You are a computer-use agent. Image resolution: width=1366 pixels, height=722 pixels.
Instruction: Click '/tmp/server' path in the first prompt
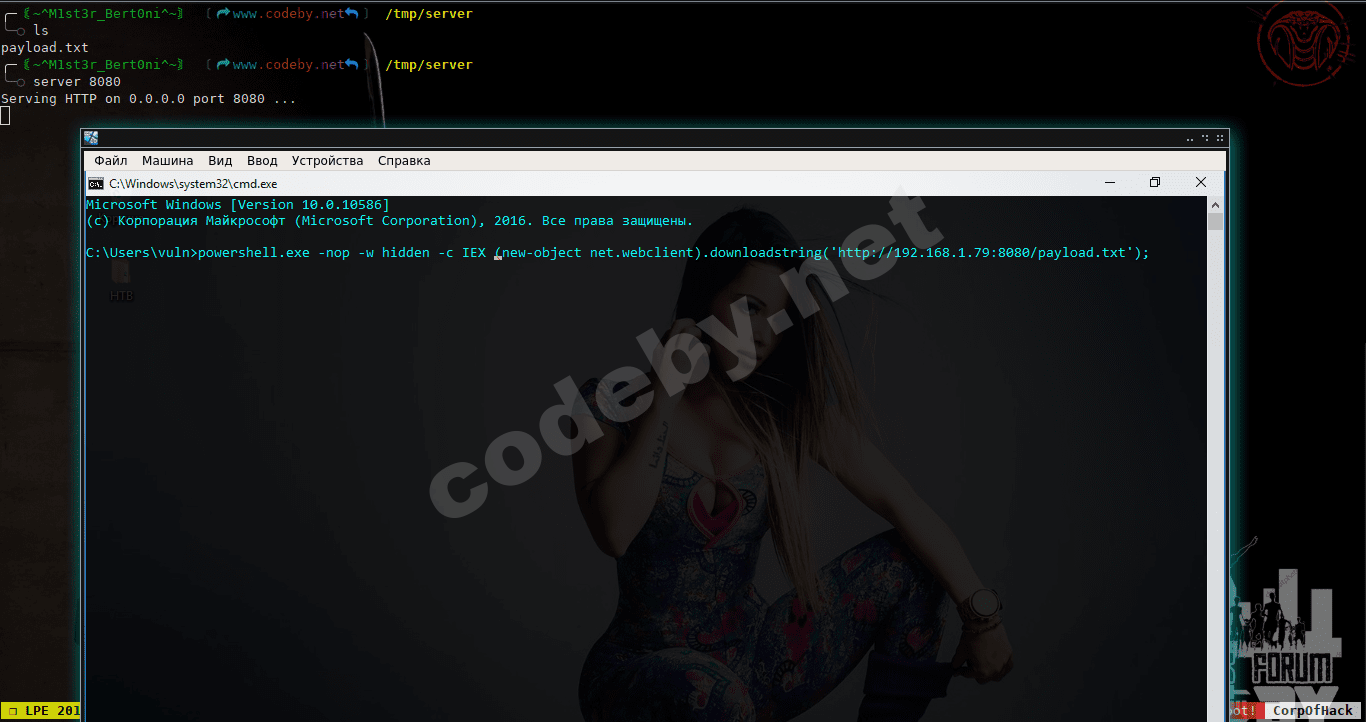coord(429,14)
